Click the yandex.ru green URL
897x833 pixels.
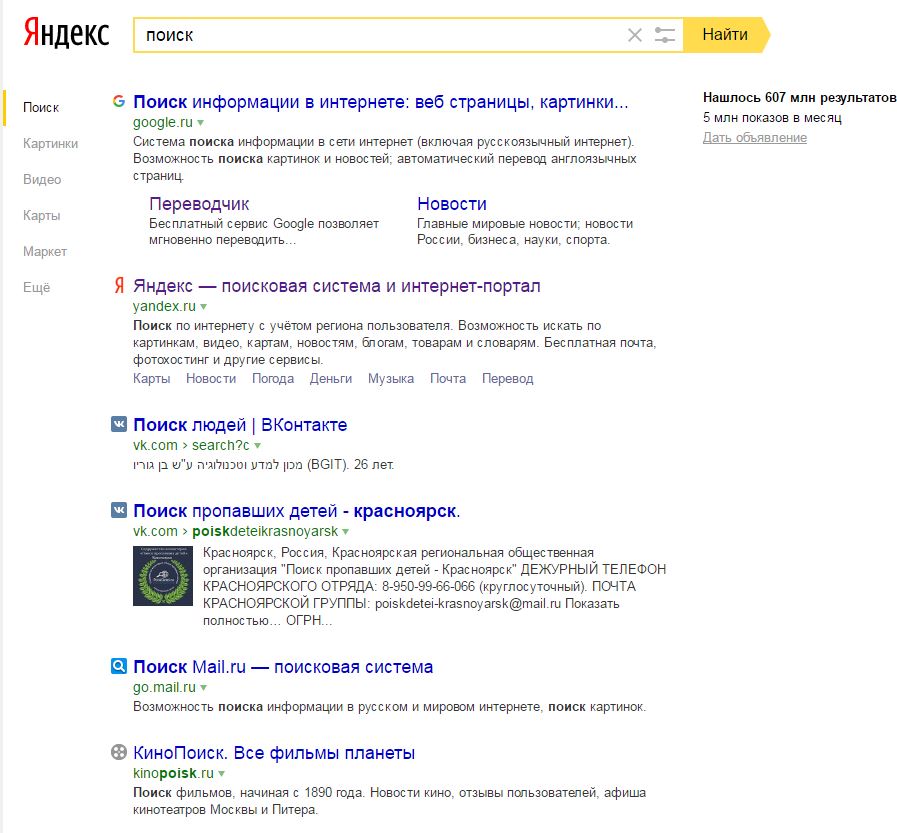[x=165, y=306]
